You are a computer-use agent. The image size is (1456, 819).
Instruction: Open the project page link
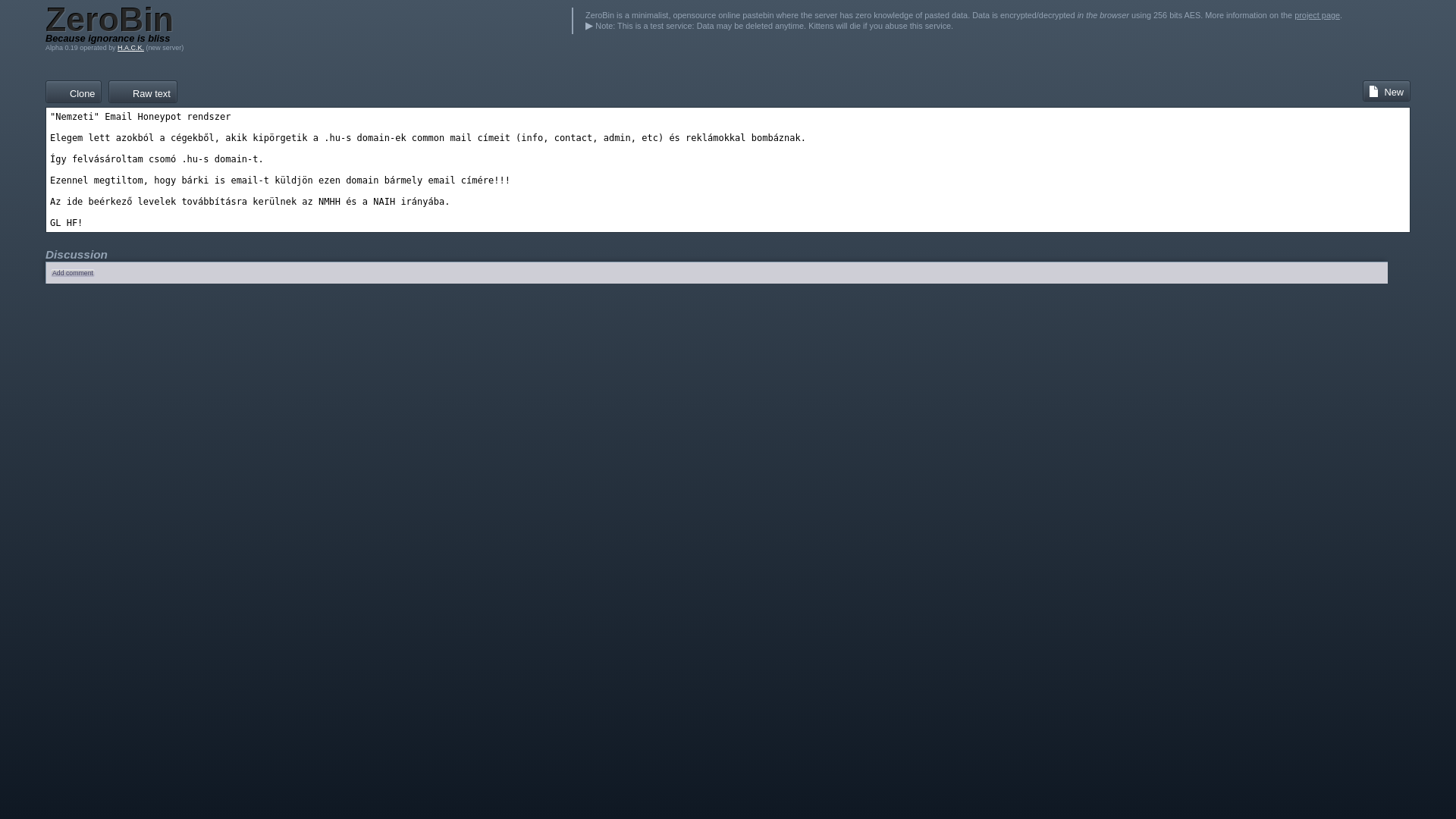[x=1316, y=15]
